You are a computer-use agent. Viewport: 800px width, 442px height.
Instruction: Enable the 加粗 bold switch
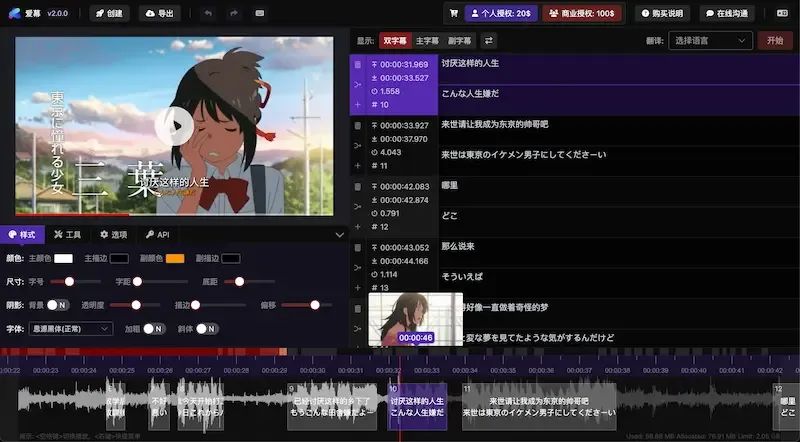click(x=154, y=329)
